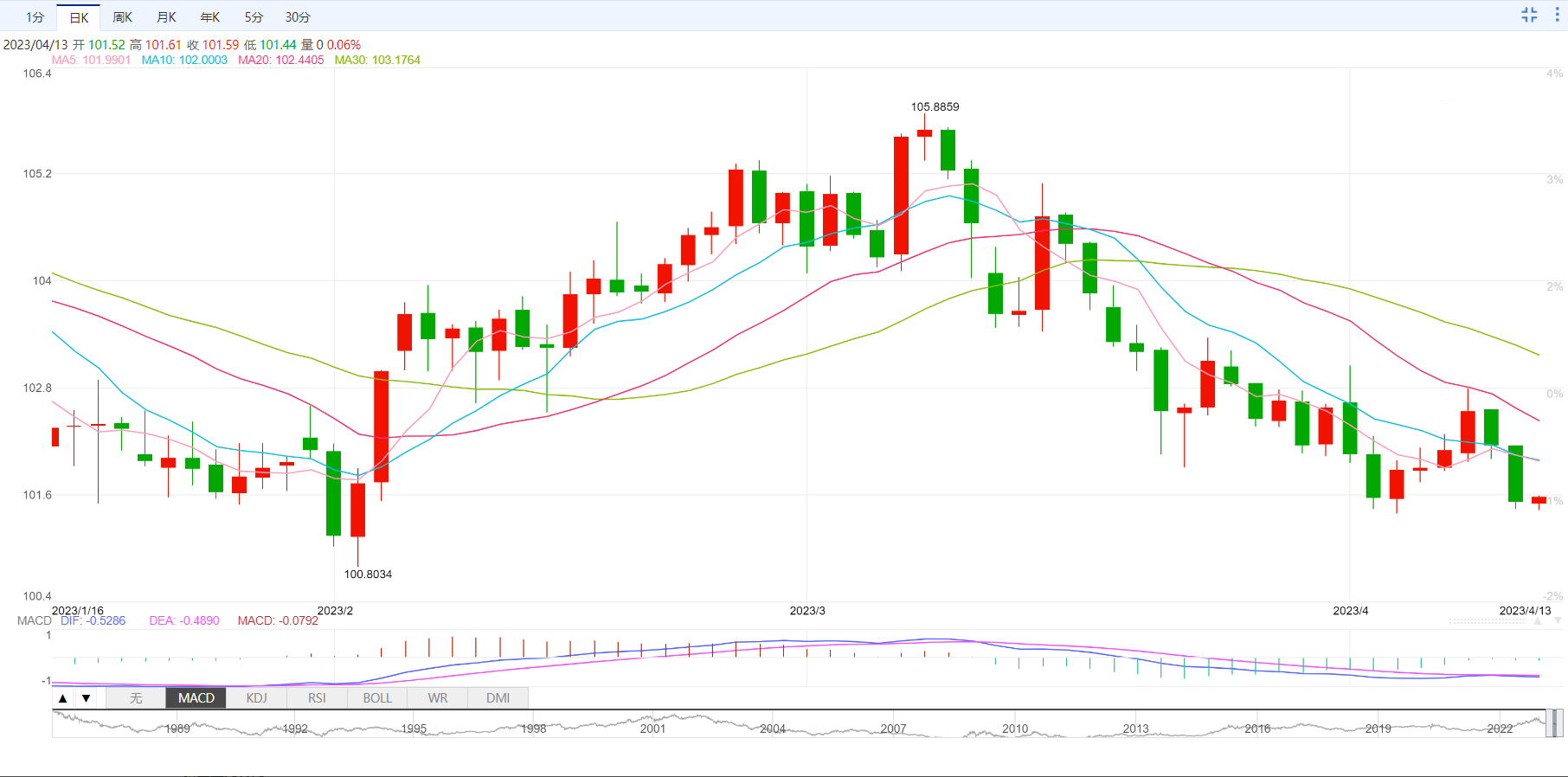Open the three-dot more options menu
1568x777 pixels.
1557,15
